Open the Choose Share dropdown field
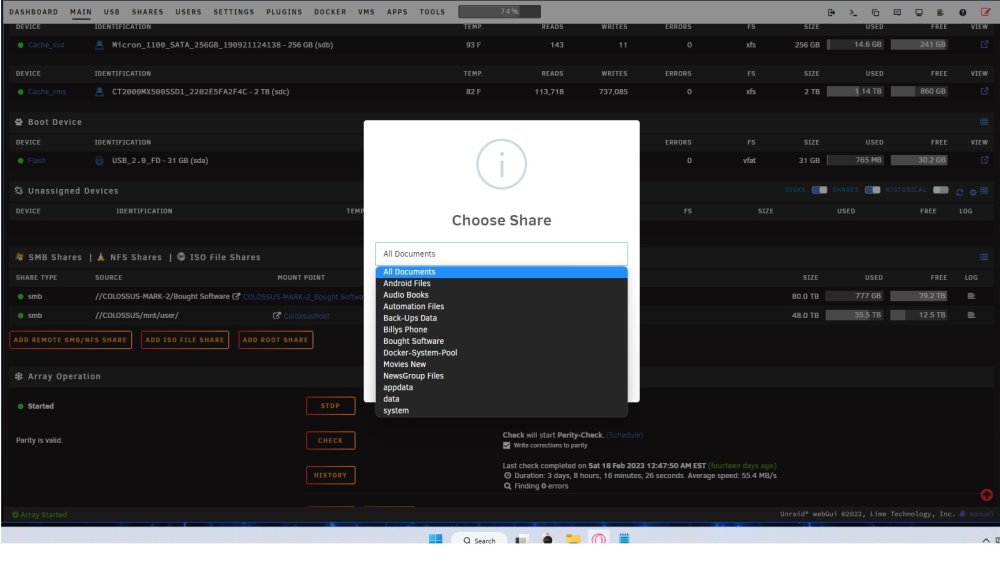This screenshot has width=1000, height=585. pos(501,254)
